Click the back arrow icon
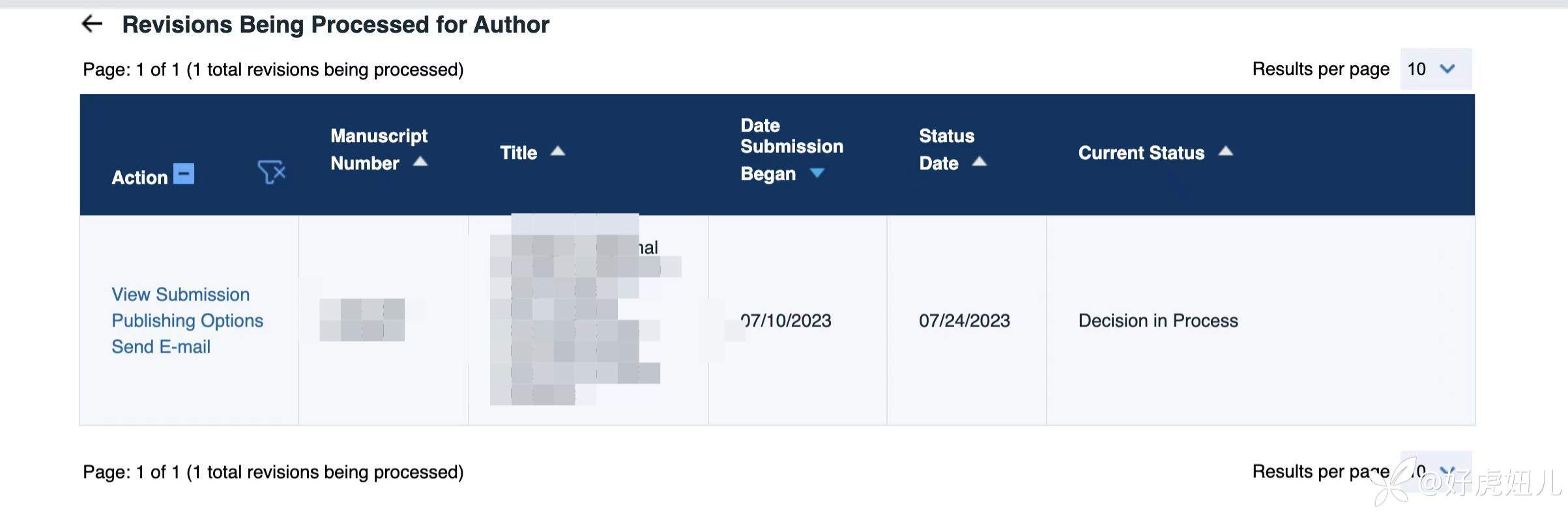This screenshot has width=1568, height=513. pos(92,25)
